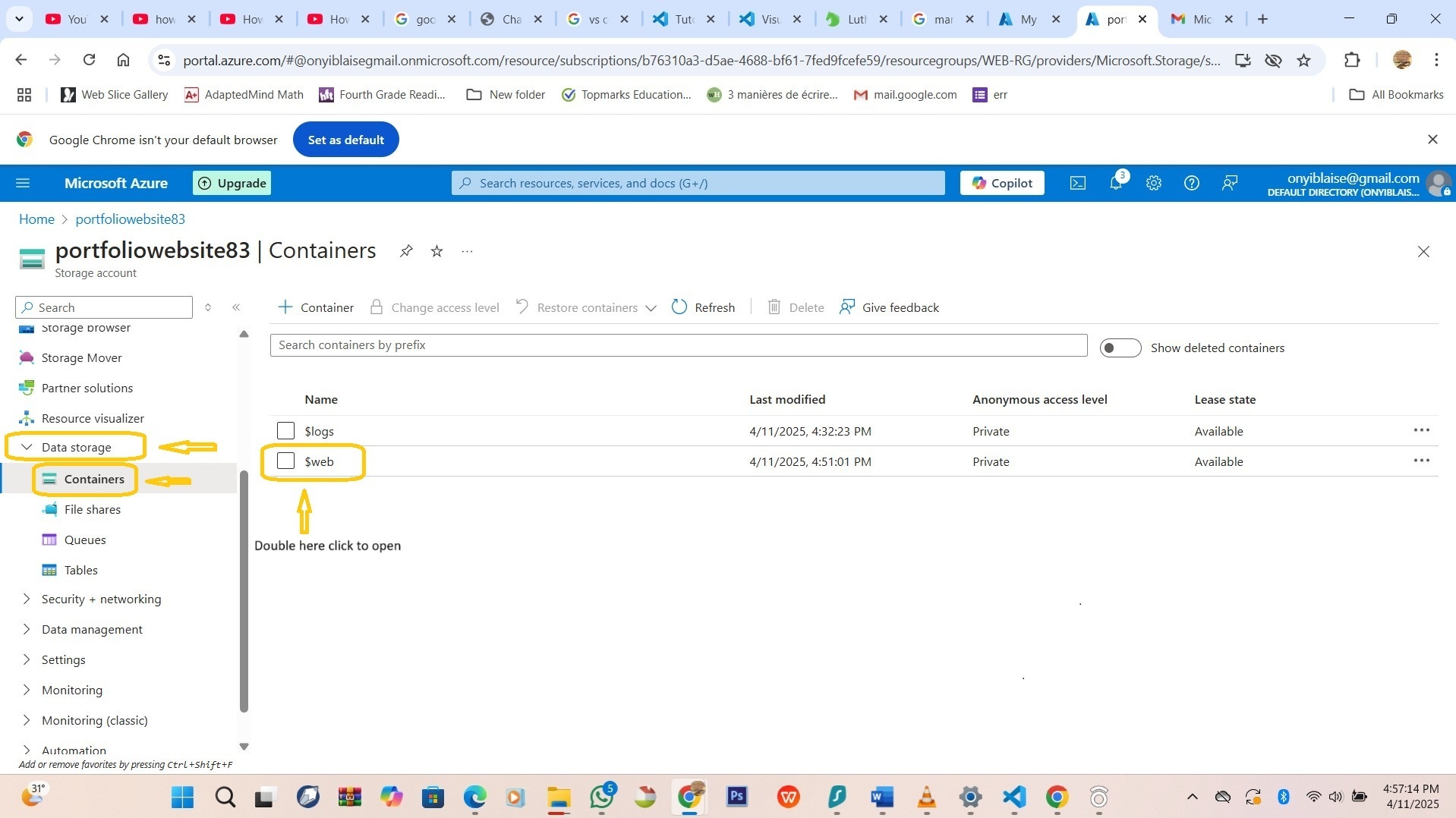Open Photoshop from the taskbar
Viewport: 1456px width, 818px height.
(x=737, y=797)
